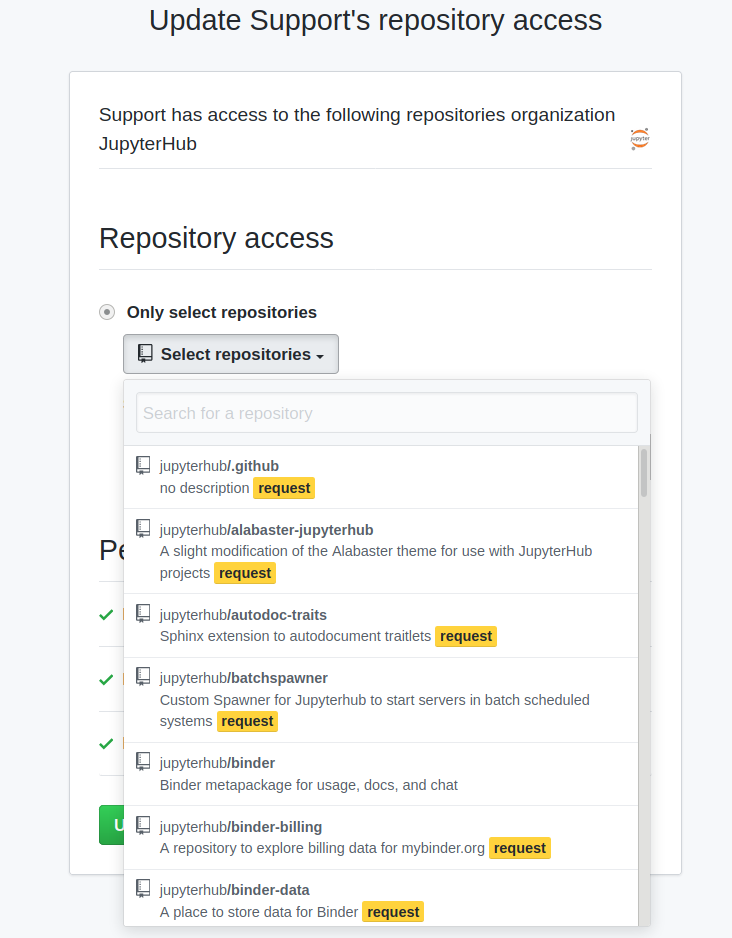Click the green checkmark beside the second permission
Screen dimensions: 732x938
[x=106, y=680]
